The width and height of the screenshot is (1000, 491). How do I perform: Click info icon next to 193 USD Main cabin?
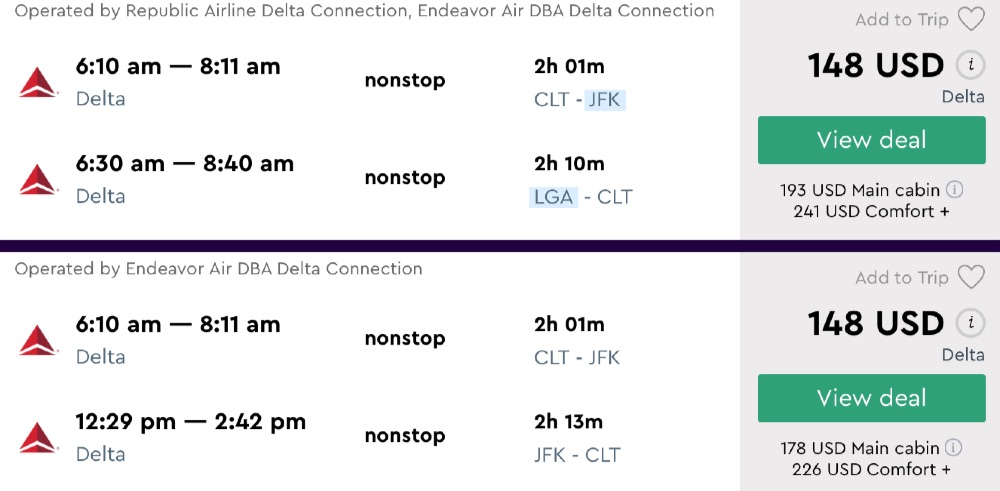[x=955, y=189]
